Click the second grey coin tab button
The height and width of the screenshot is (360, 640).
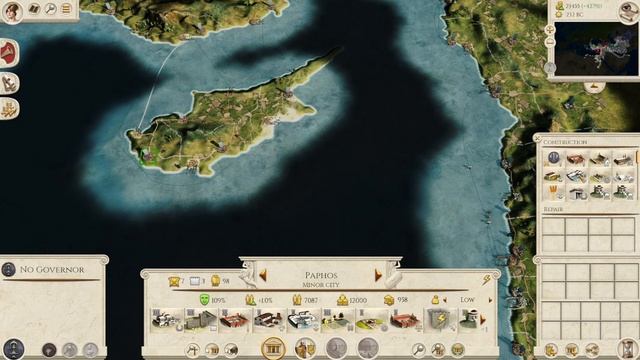(x=368, y=349)
